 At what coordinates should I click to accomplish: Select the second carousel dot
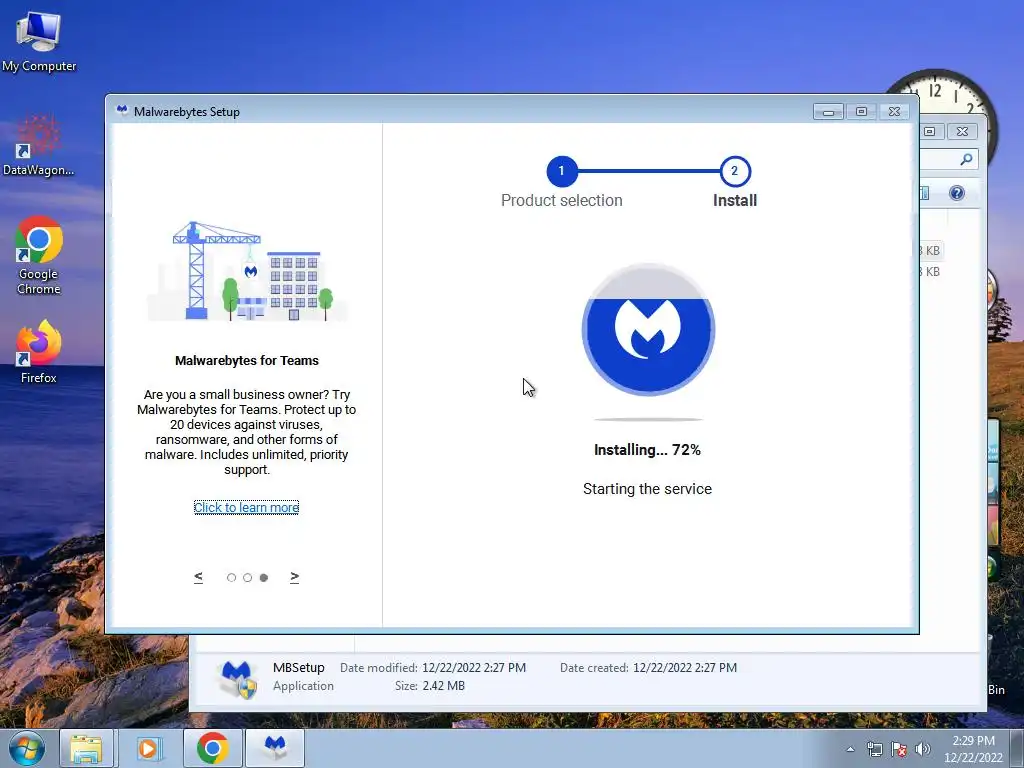tap(248, 577)
